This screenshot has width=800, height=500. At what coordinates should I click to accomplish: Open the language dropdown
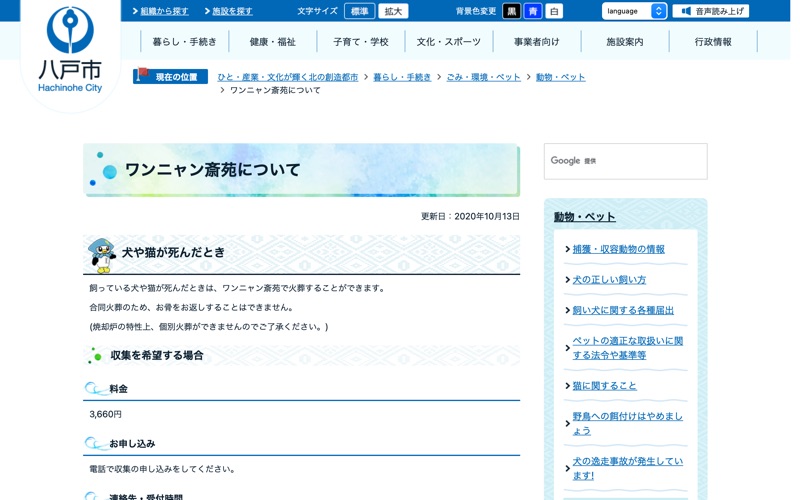634,11
